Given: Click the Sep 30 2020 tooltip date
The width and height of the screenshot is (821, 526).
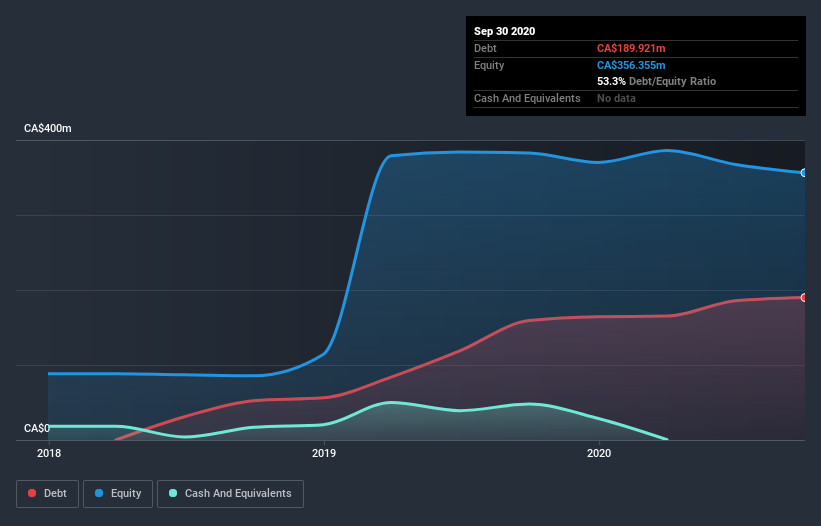Looking at the screenshot, I should tap(504, 31).
